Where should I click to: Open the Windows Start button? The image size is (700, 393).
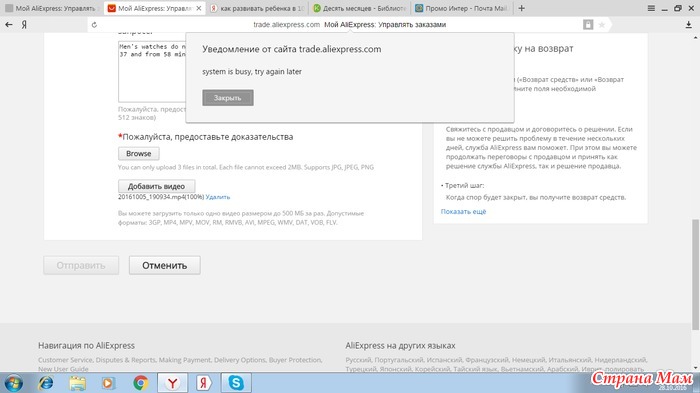click(13, 383)
